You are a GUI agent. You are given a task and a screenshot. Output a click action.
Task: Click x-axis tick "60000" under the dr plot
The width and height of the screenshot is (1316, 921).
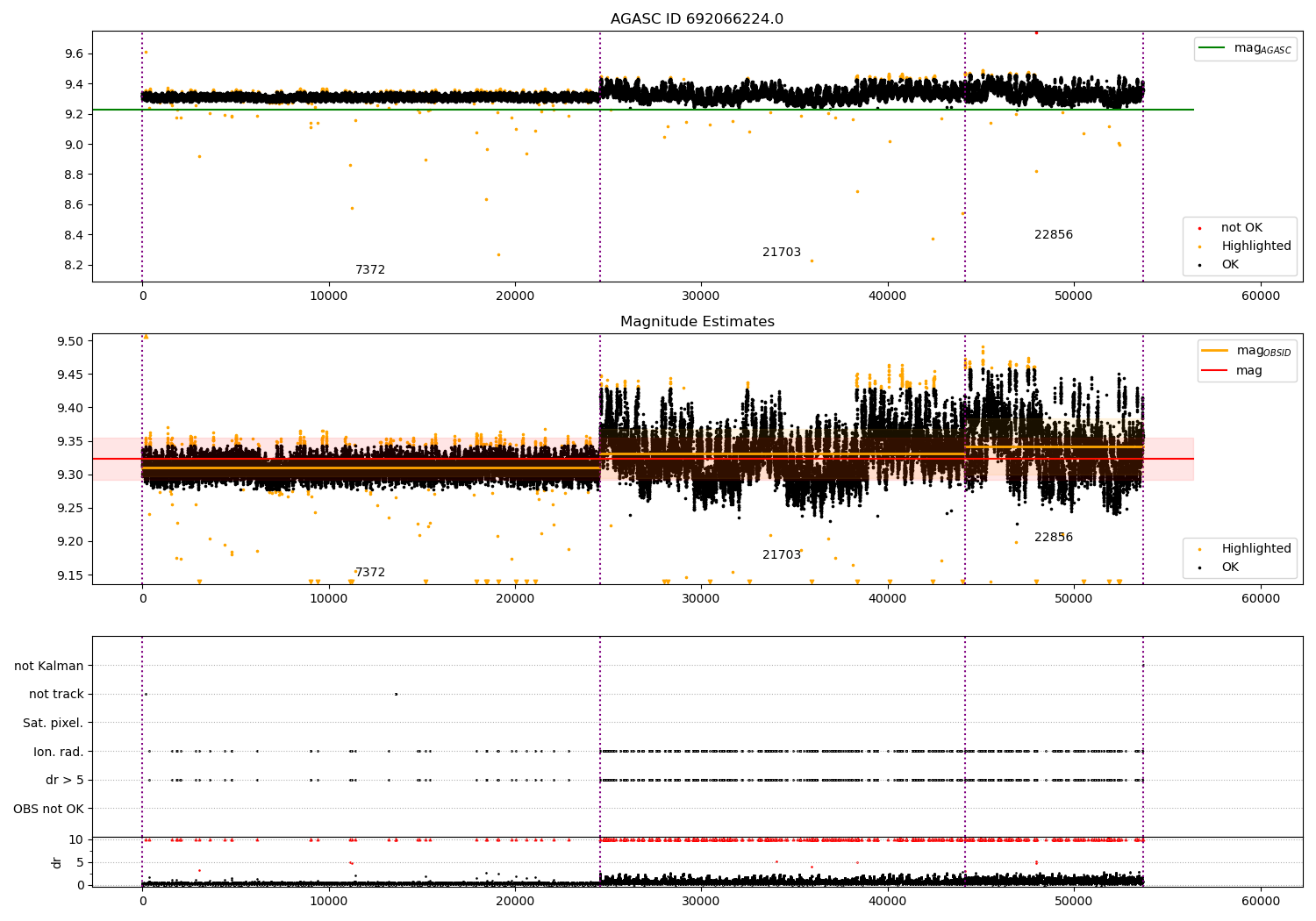coord(1260,901)
